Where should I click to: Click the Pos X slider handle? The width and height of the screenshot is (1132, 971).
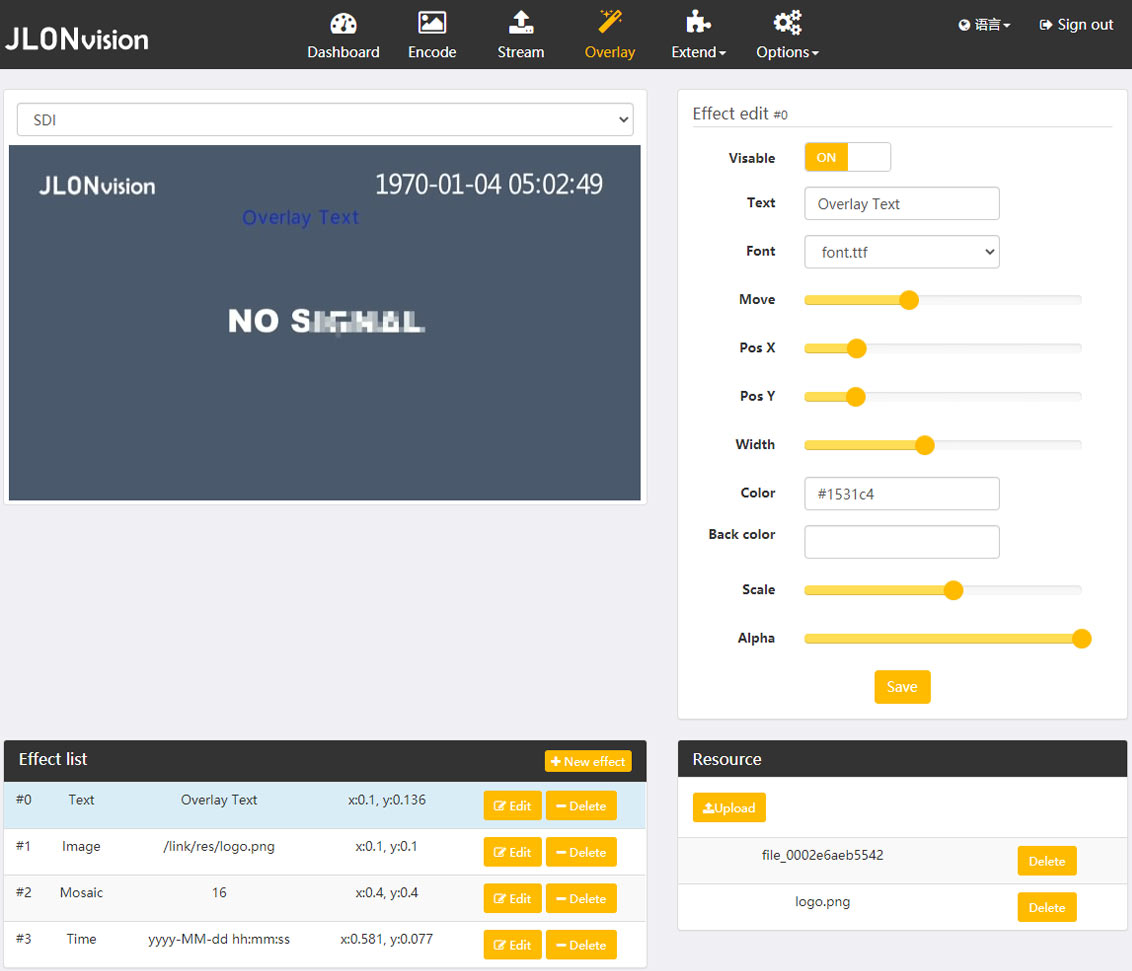[856, 348]
